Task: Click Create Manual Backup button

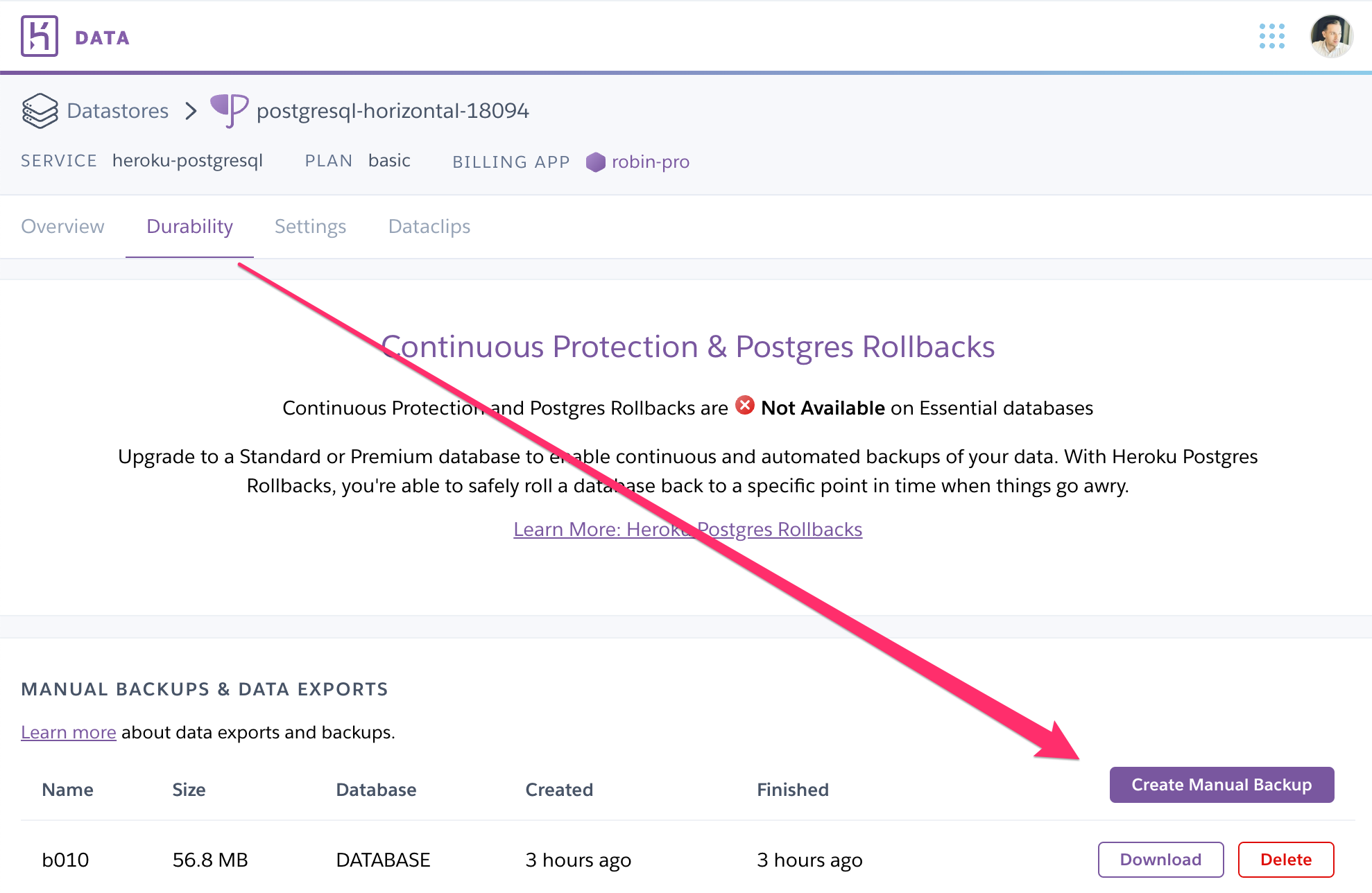Action: (x=1222, y=784)
